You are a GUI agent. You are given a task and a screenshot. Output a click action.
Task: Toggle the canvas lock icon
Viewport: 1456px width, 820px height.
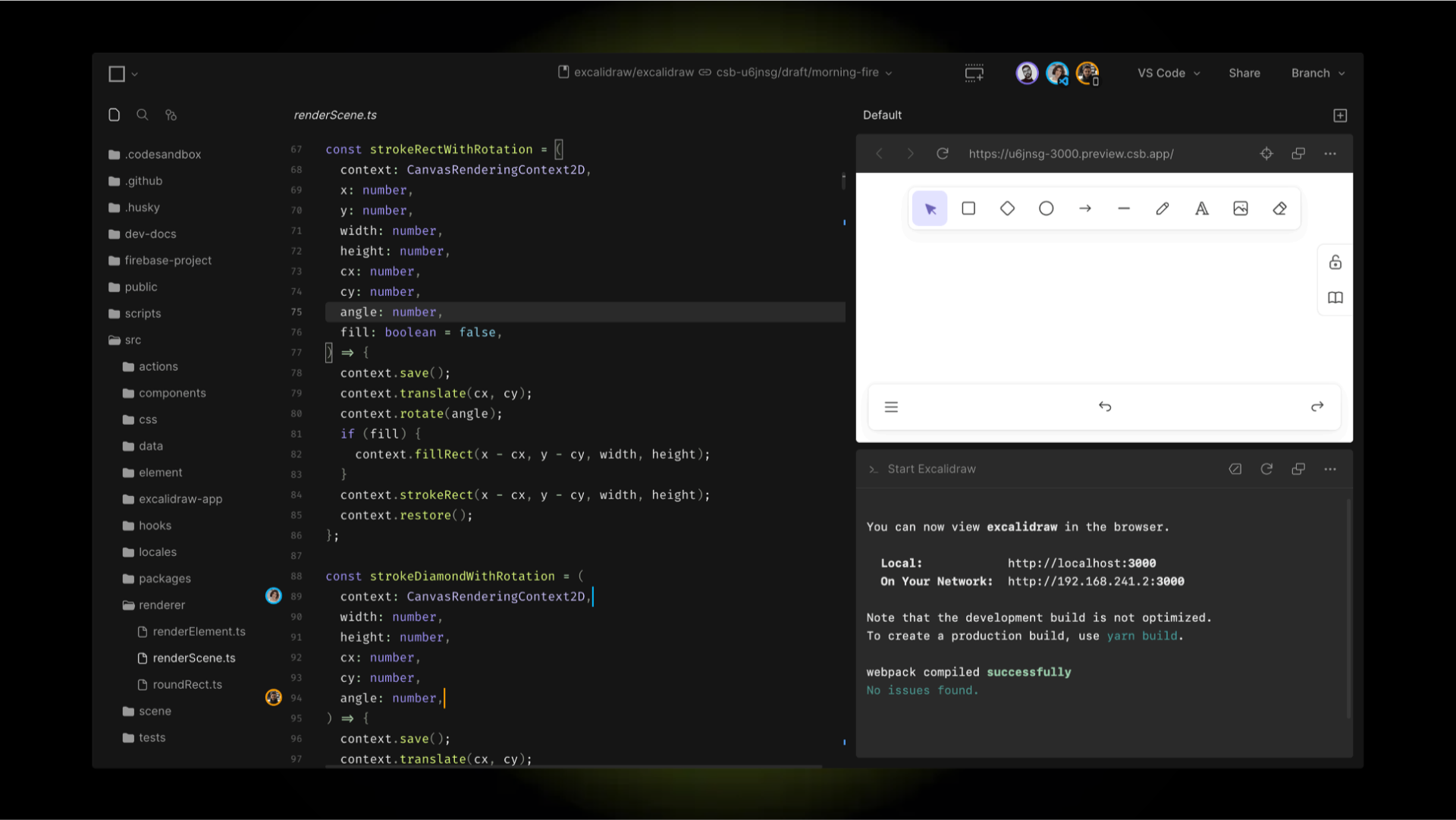tap(1335, 262)
